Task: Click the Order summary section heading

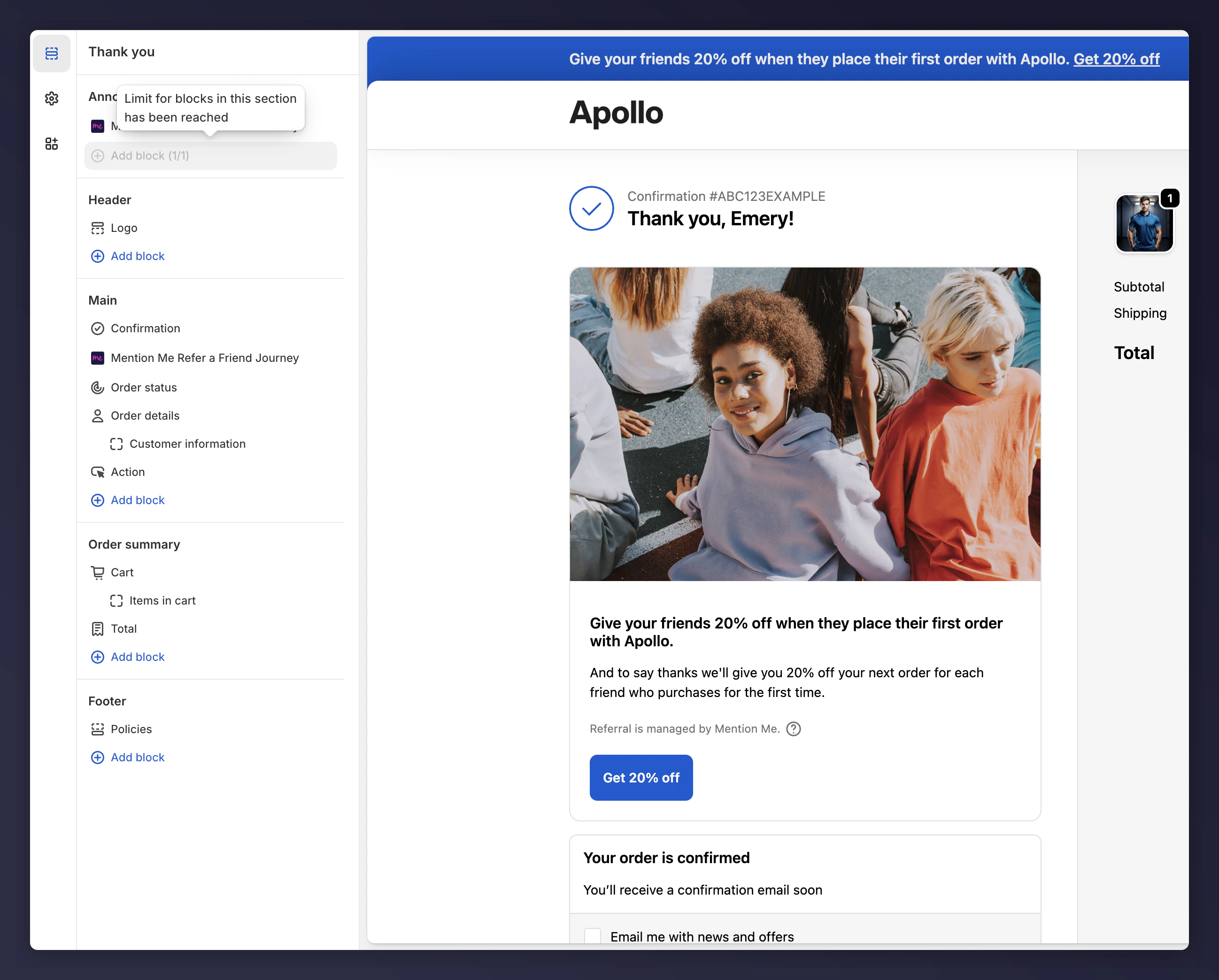Action: coord(134,544)
